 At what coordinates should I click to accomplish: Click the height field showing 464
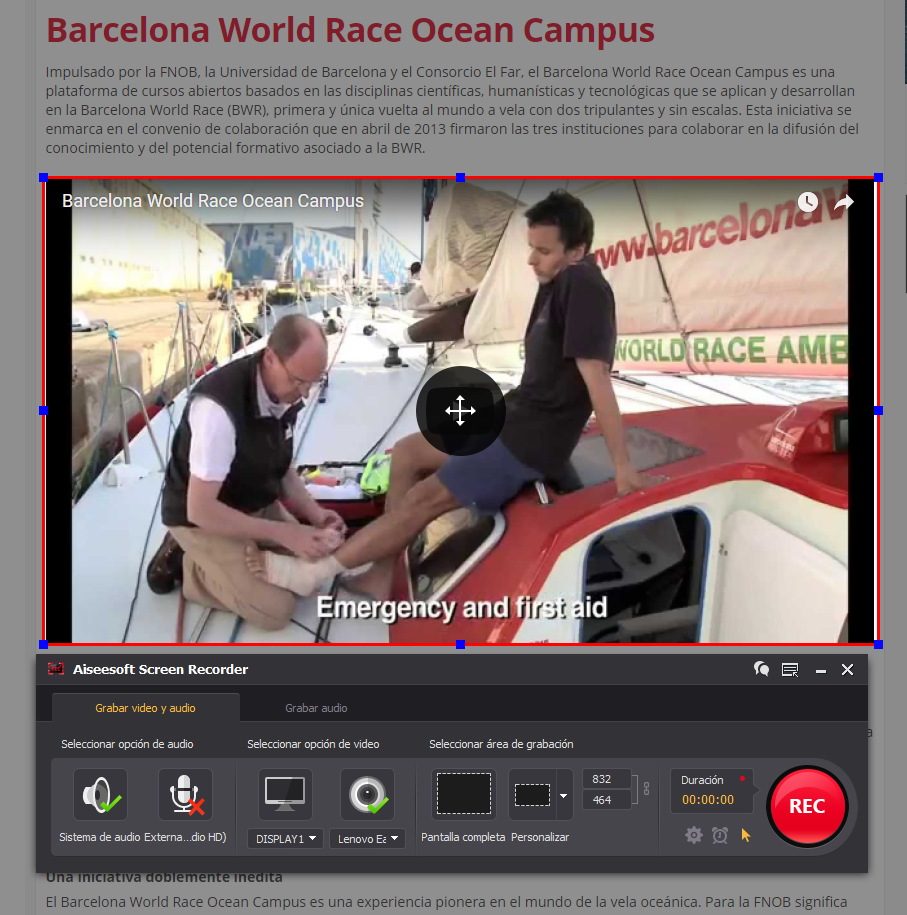pyautogui.click(x=606, y=800)
